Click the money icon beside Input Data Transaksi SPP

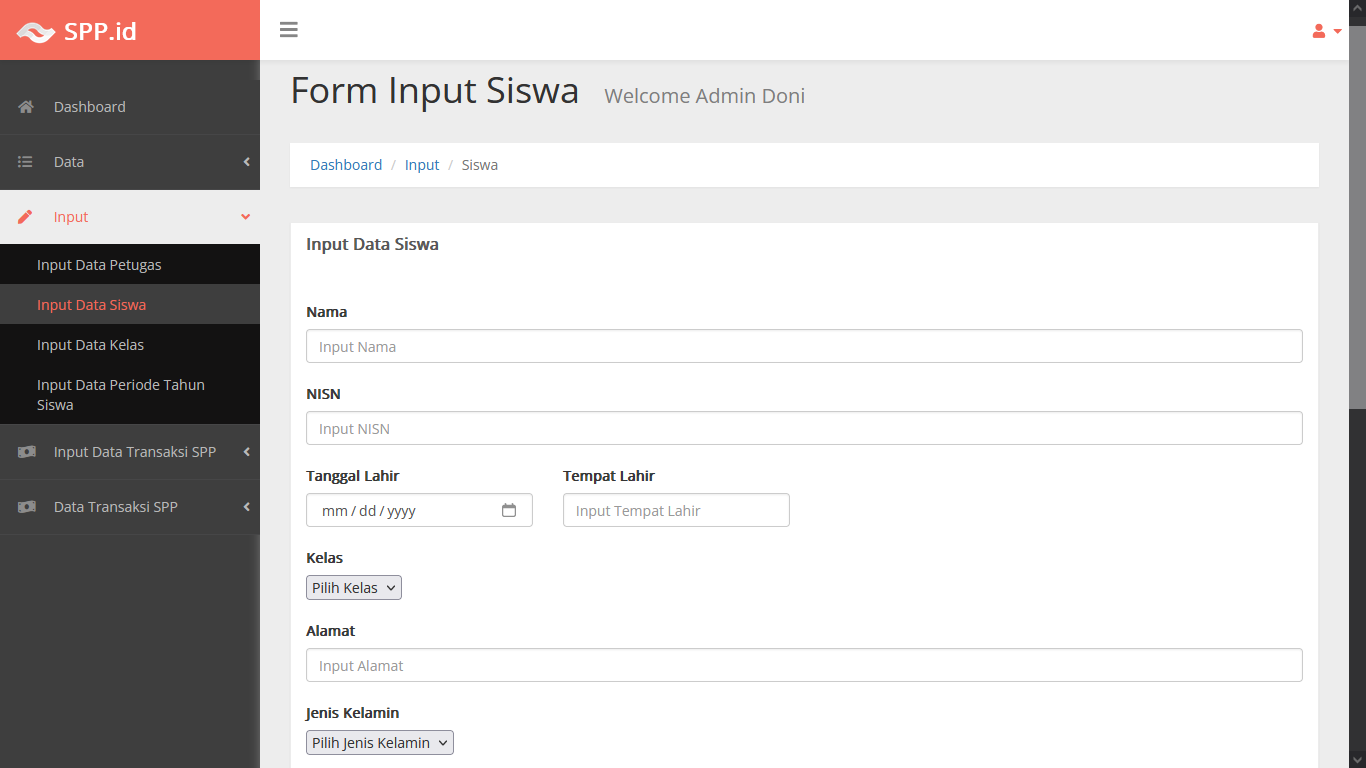point(26,452)
